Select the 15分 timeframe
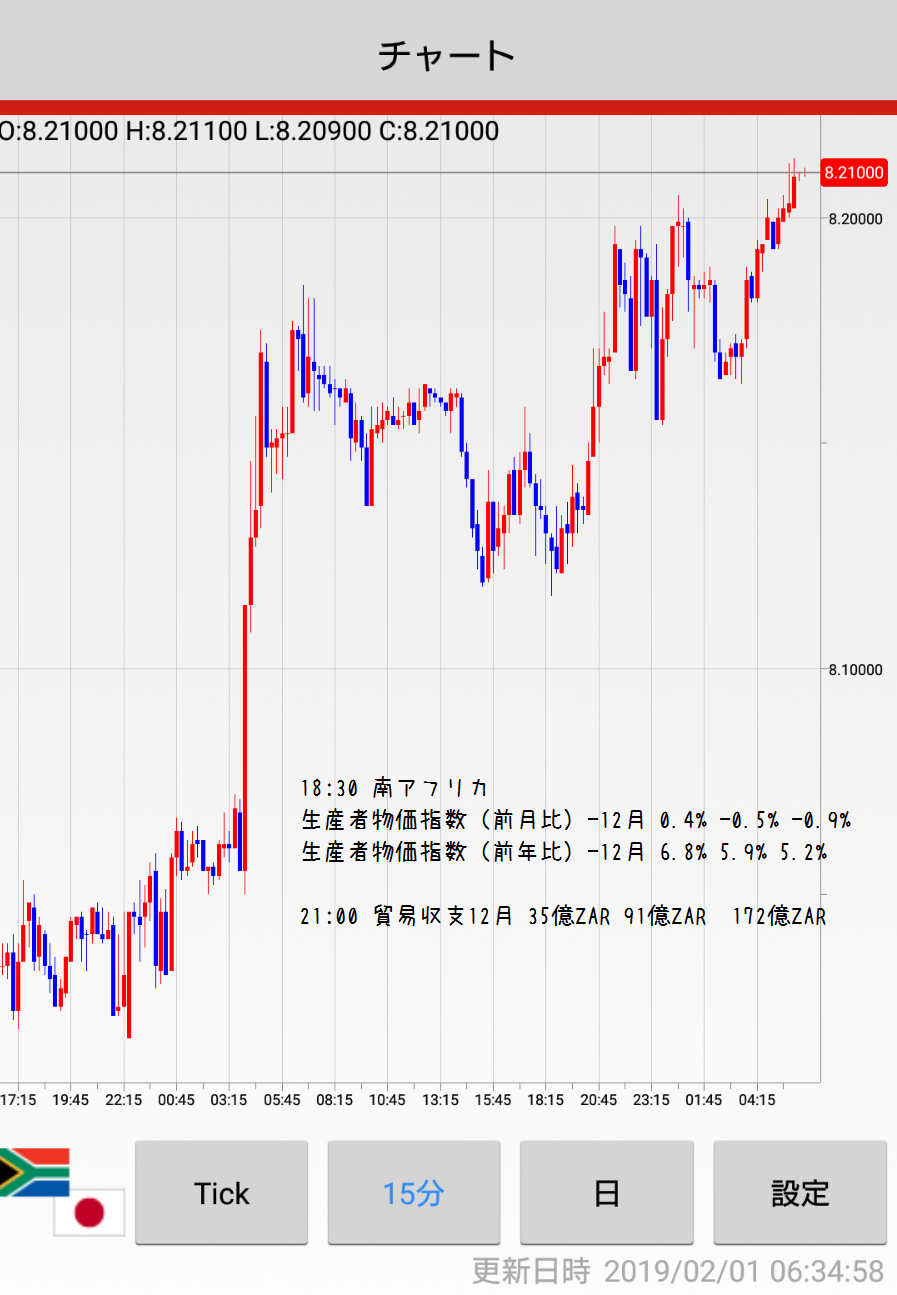The height and width of the screenshot is (1295, 897). click(x=413, y=1193)
